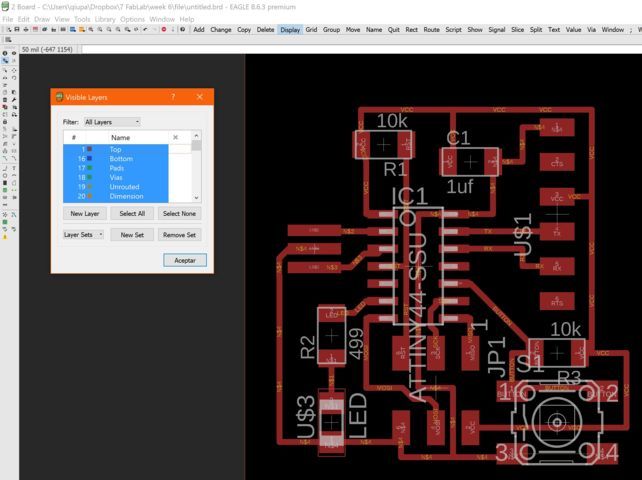Select the Show eye tool
Viewport: 642px width, 480px height.
click(x=14, y=53)
